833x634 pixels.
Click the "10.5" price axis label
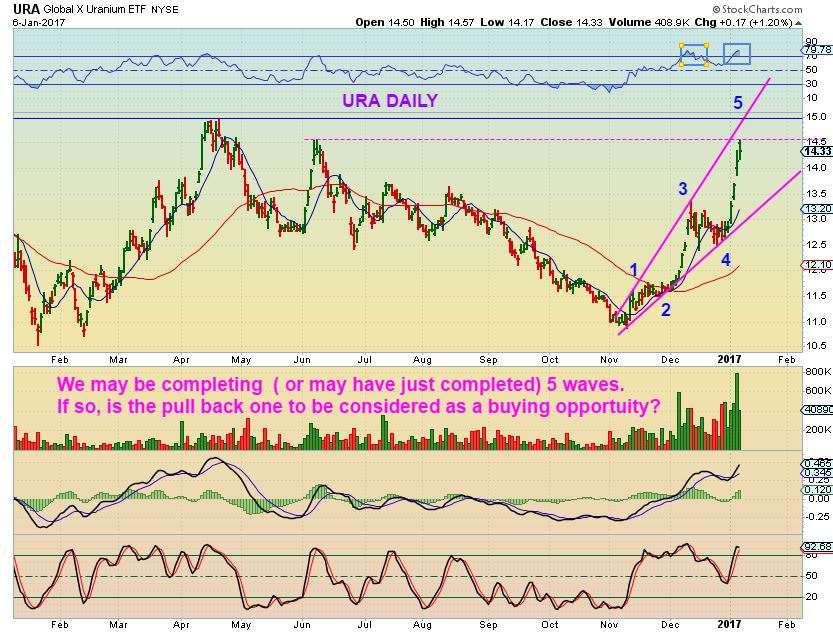click(x=816, y=345)
